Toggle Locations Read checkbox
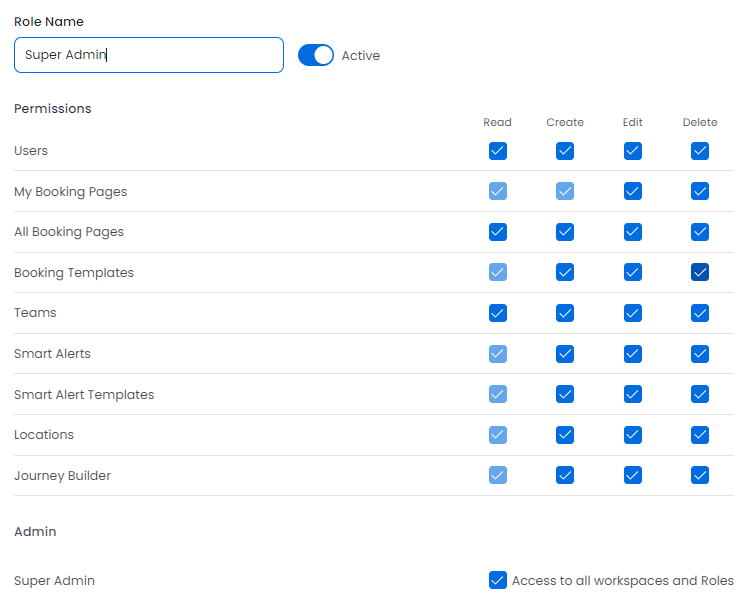The height and width of the screenshot is (614, 749). [498, 435]
